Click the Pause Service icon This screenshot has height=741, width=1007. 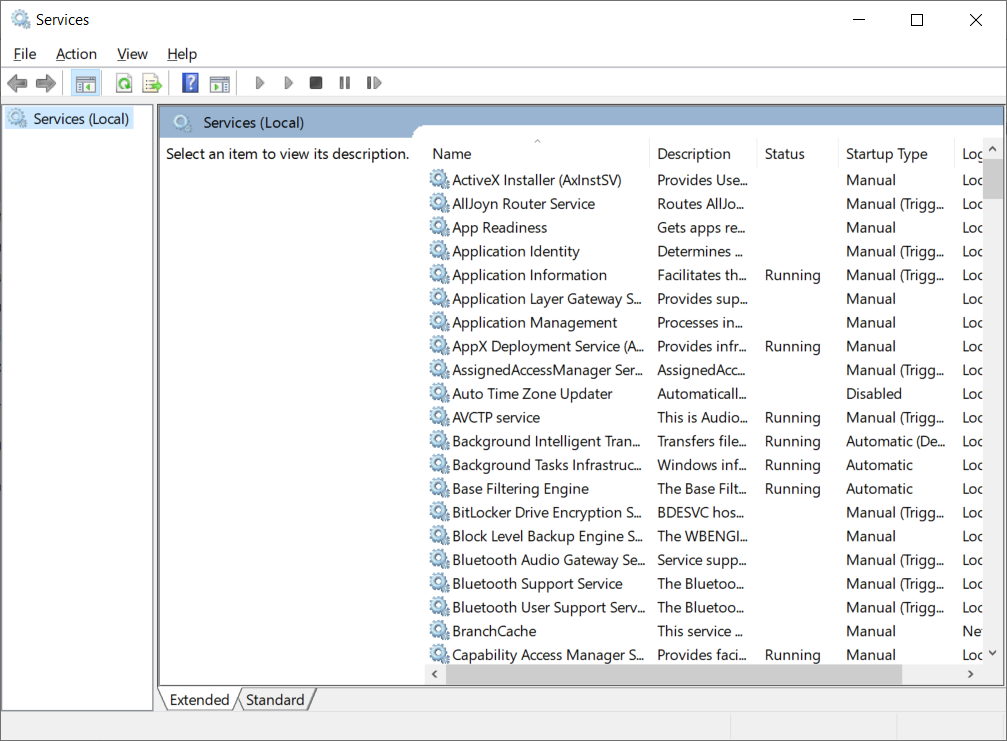(x=345, y=83)
